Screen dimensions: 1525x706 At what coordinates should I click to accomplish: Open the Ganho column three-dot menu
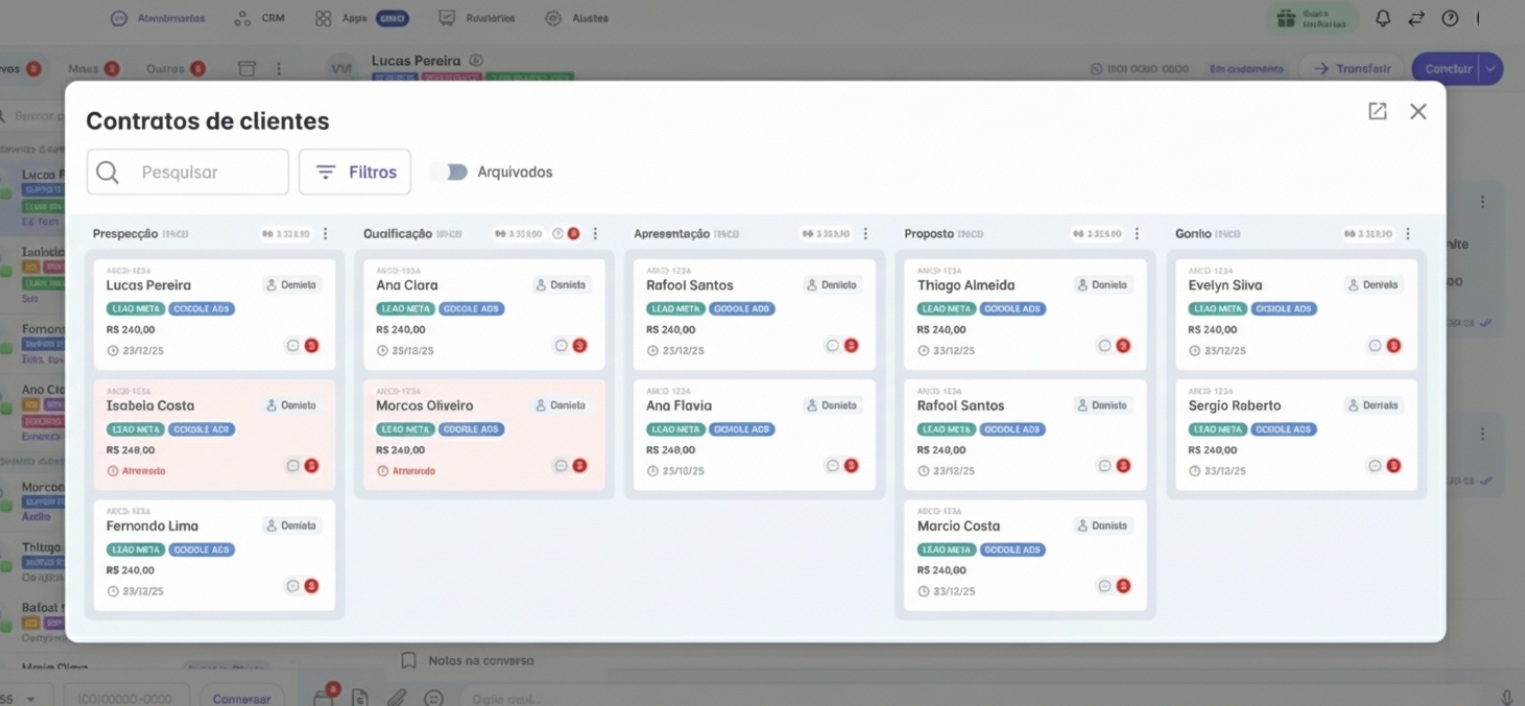pyautogui.click(x=1407, y=234)
